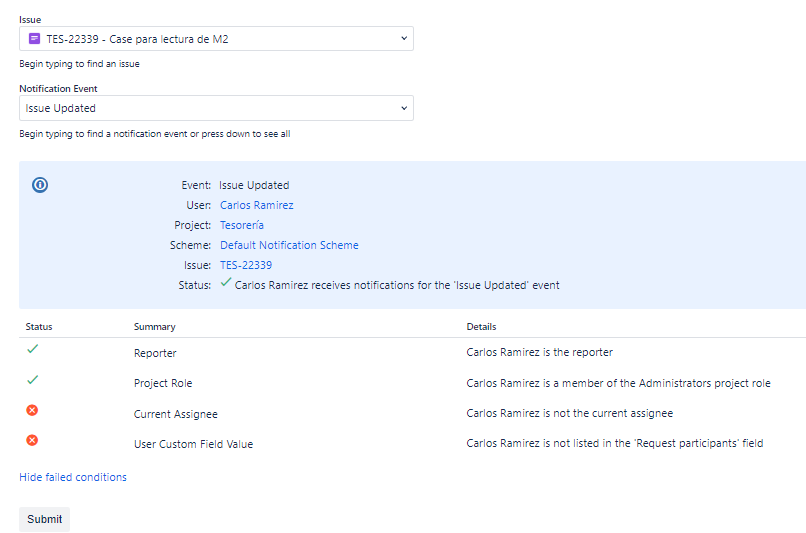Click 'Carlos Ramirez is not the current assignee' text

pos(570,413)
